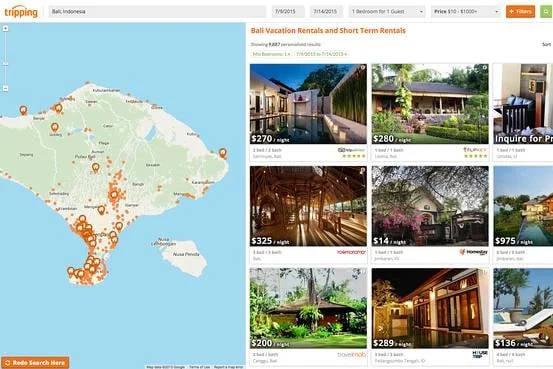Click the Bali, Indonesia location field

coord(157,12)
